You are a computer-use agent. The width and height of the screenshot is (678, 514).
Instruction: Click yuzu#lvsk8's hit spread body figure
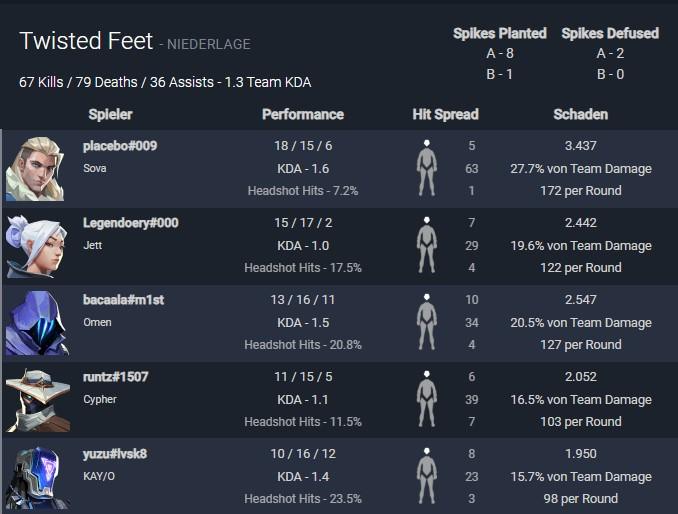pos(427,476)
